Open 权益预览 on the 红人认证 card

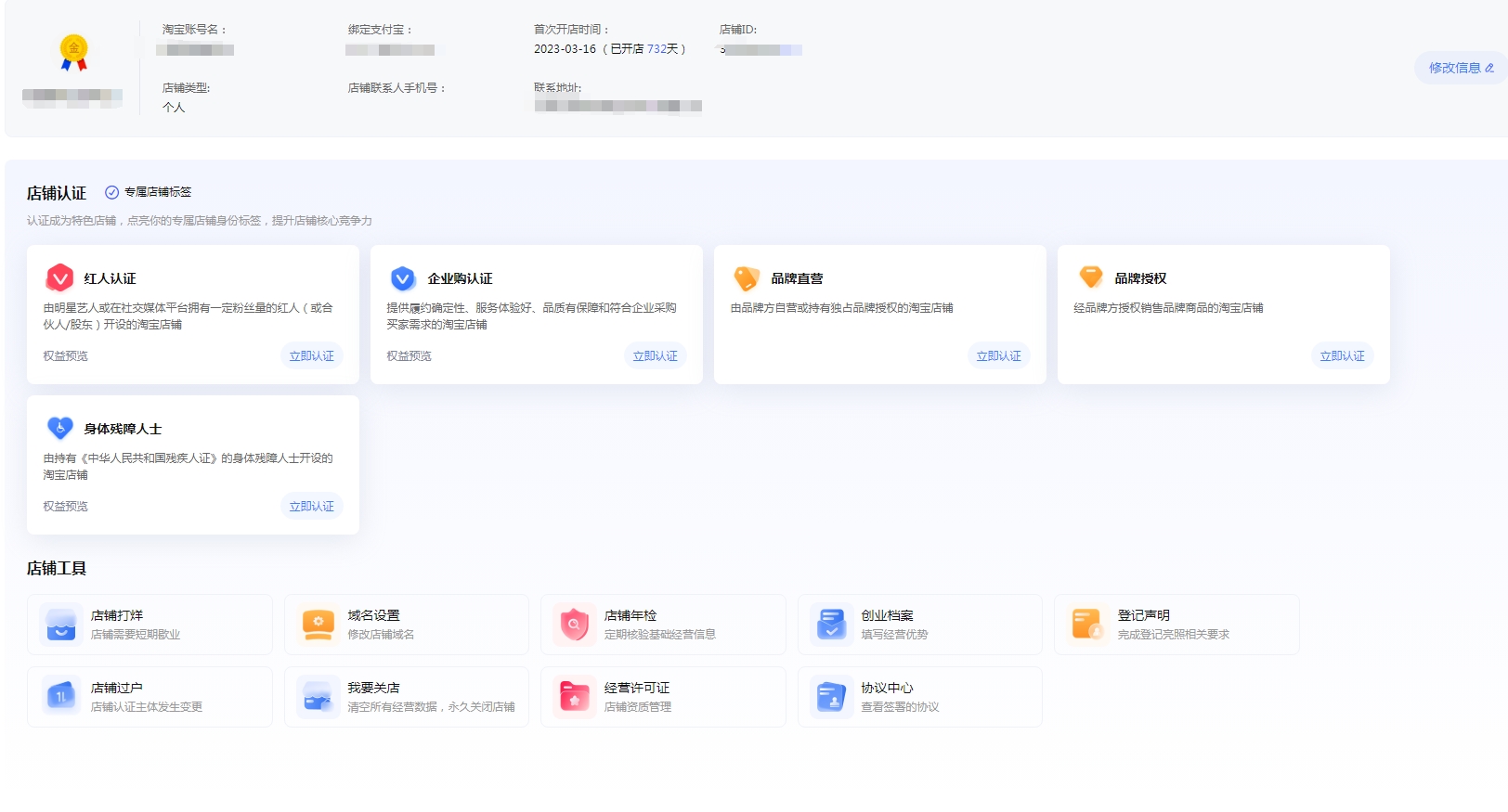click(x=66, y=356)
